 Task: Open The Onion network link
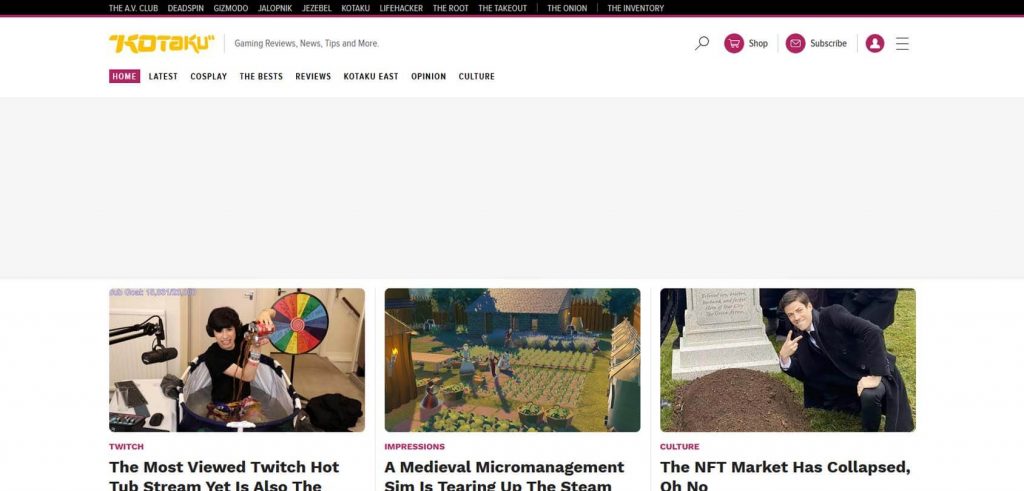(x=567, y=8)
